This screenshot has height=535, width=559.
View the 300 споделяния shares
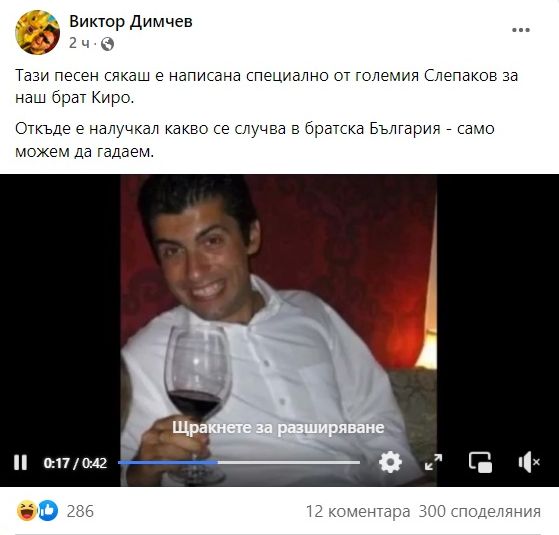click(479, 511)
